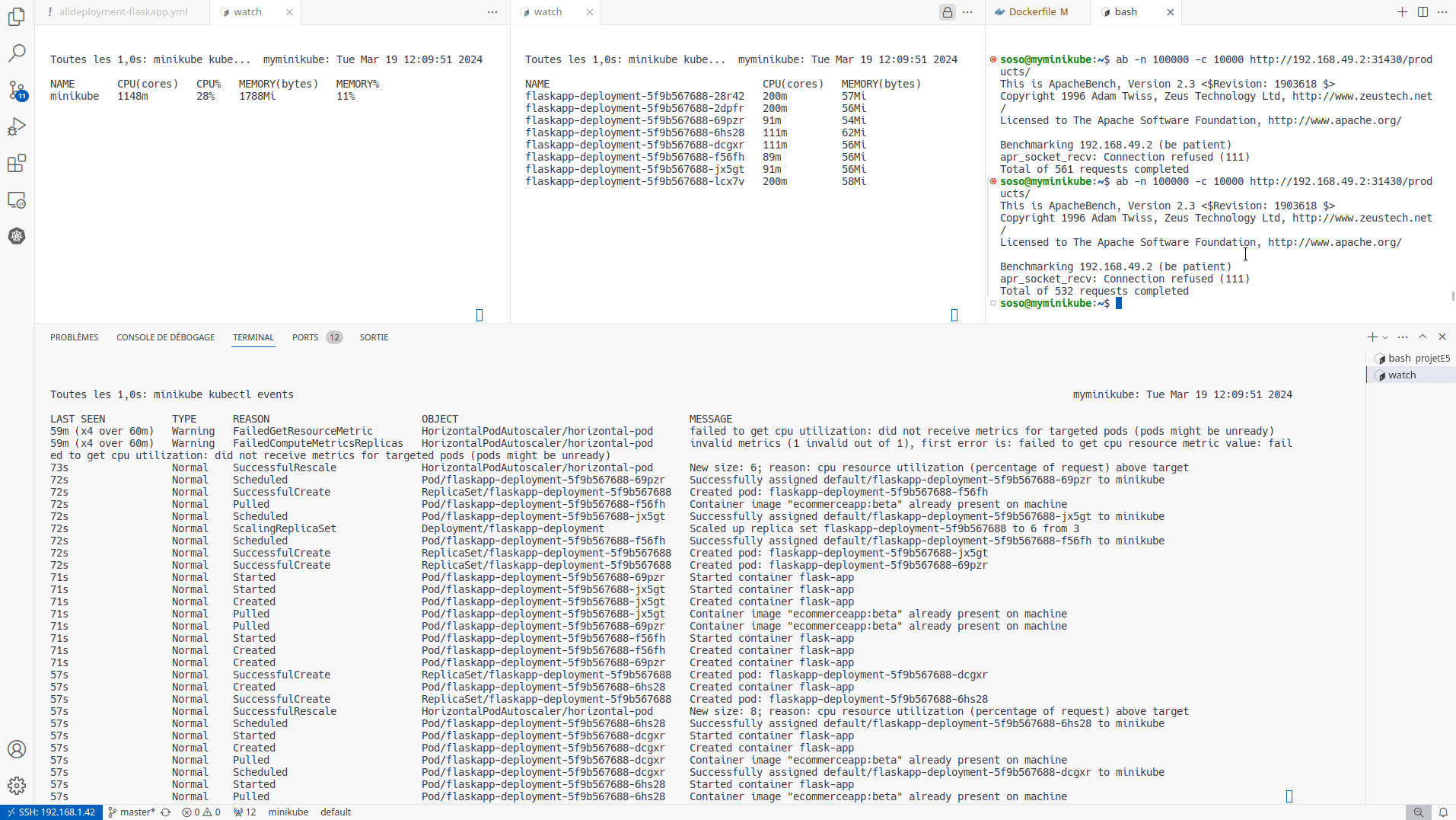The image size is (1456, 820).
Task: Click the notifications bell in status bar
Action: pyautogui.click(x=1442, y=812)
